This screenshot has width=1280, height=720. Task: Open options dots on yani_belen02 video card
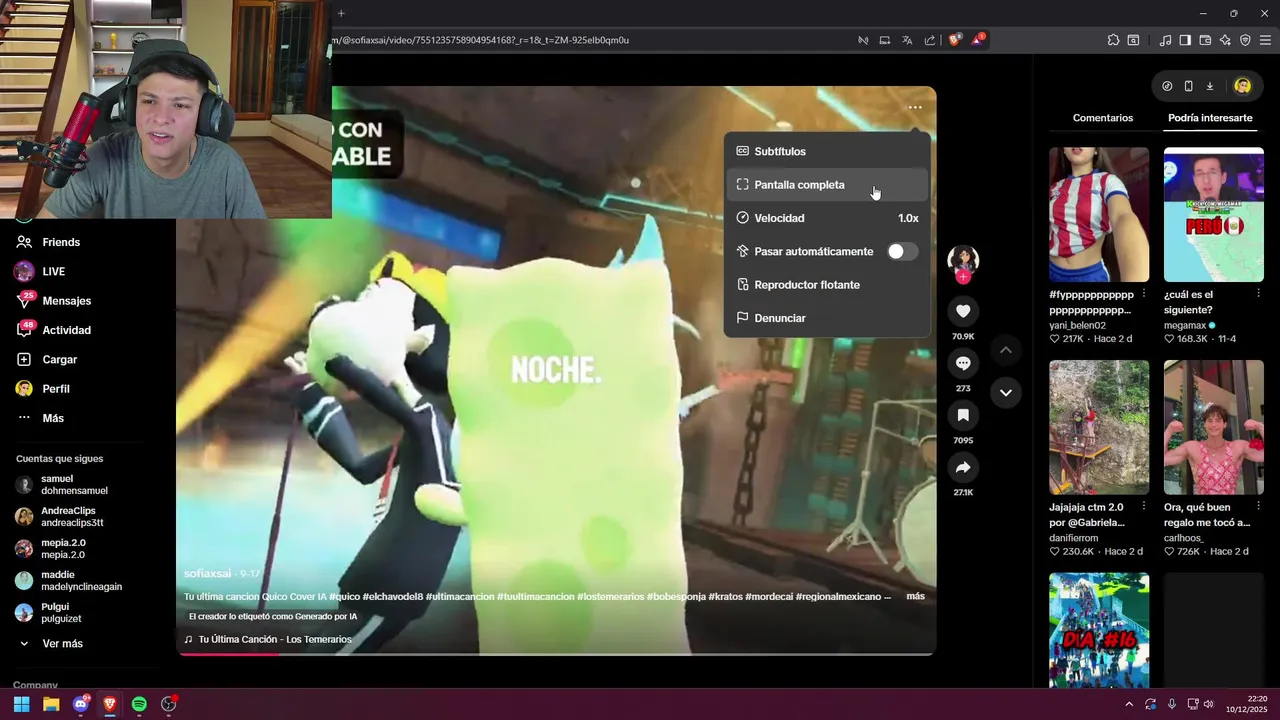[1143, 294]
